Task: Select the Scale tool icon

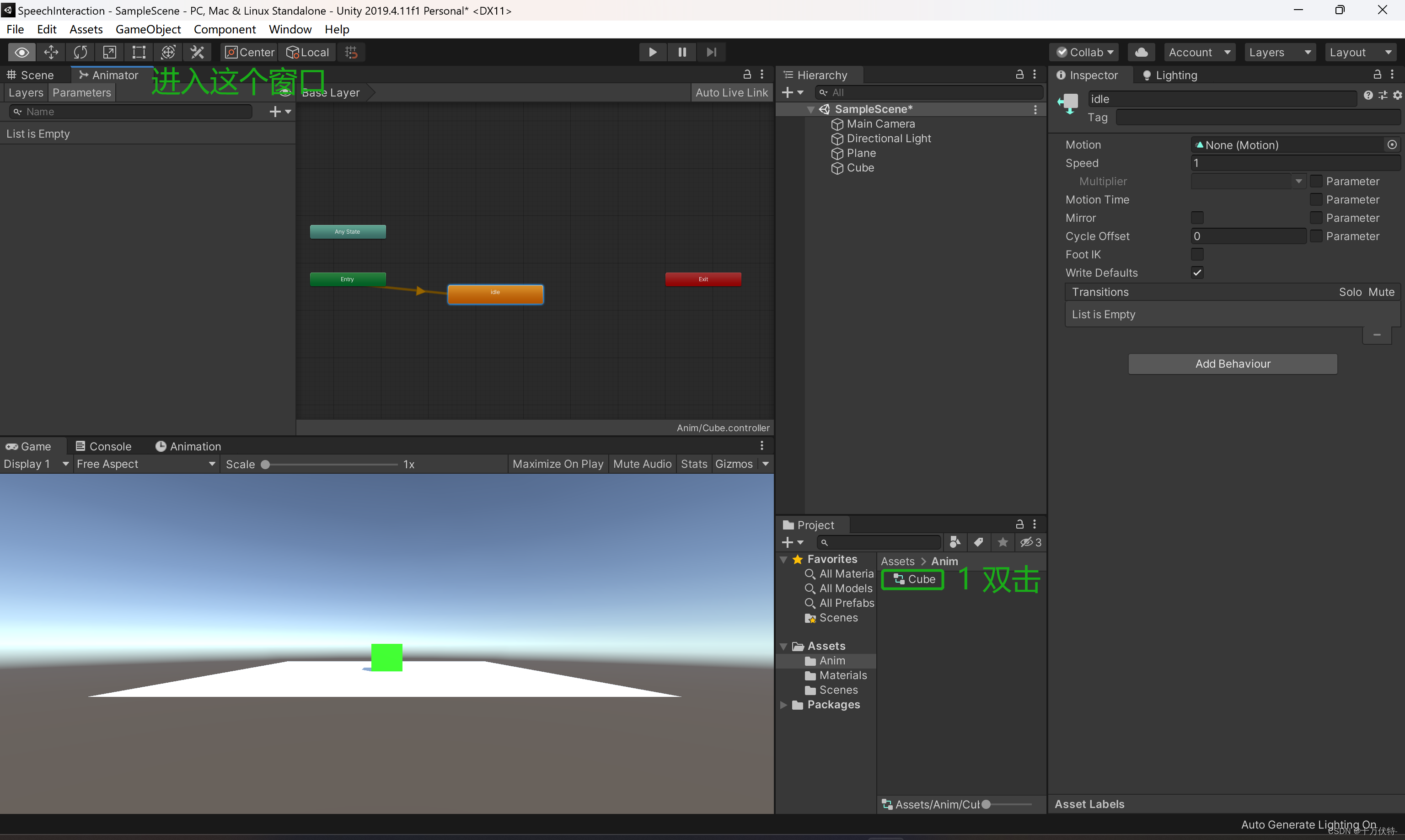Action: (110, 52)
